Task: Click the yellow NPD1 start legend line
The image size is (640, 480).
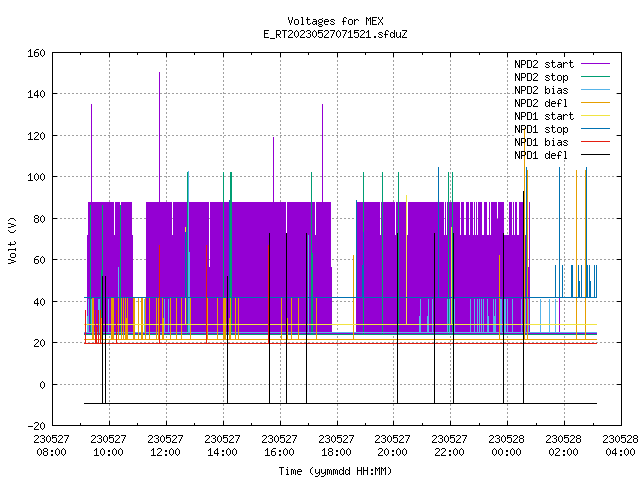Action: [596, 116]
